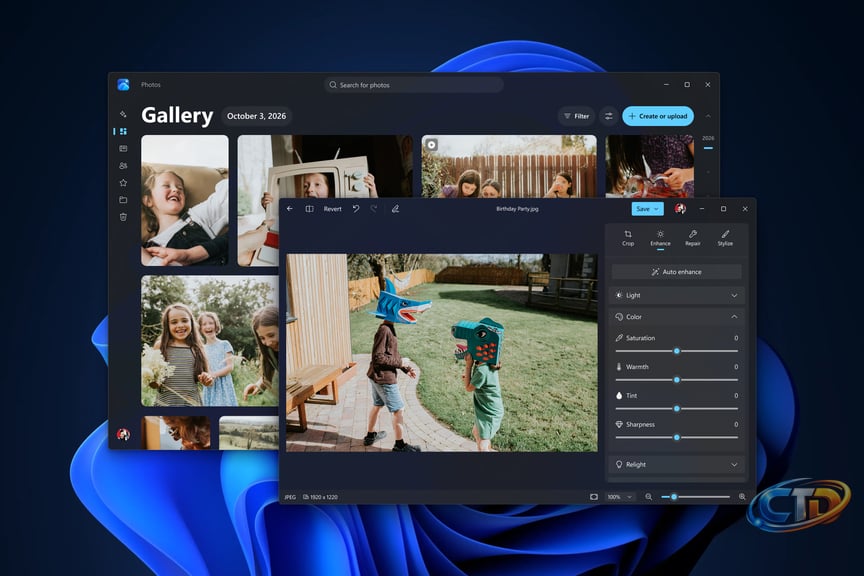
Task: Click the JPEG label in status bar
Action: pos(290,497)
